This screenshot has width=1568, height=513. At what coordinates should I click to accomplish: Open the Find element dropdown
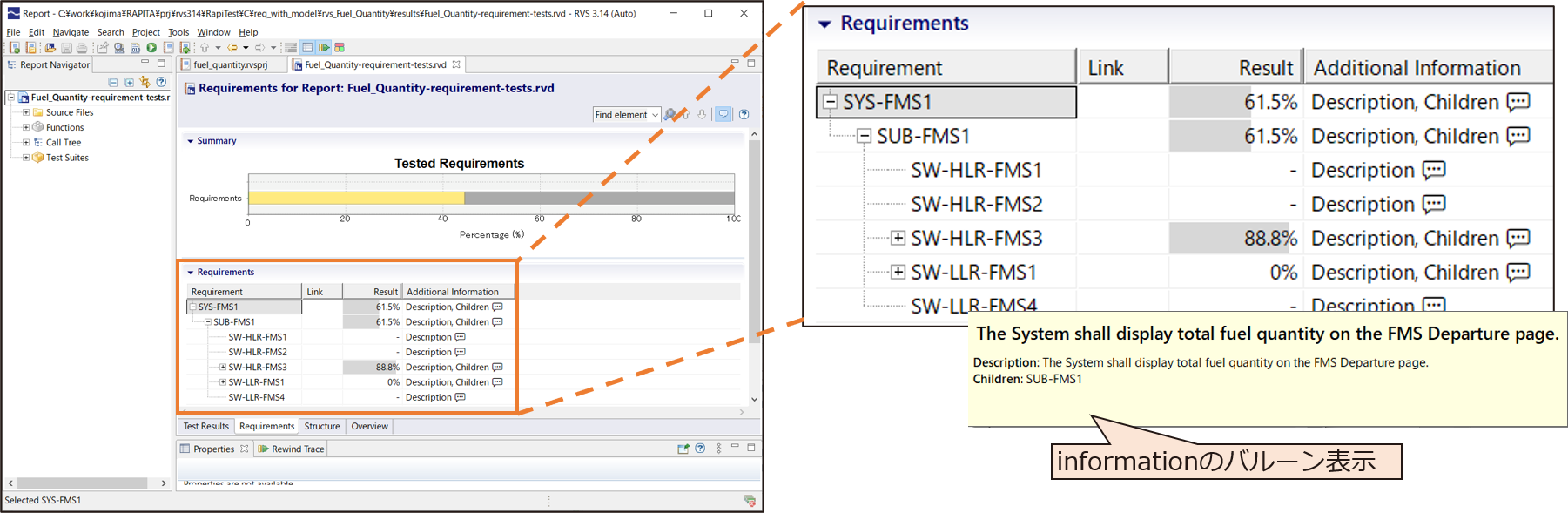[655, 115]
